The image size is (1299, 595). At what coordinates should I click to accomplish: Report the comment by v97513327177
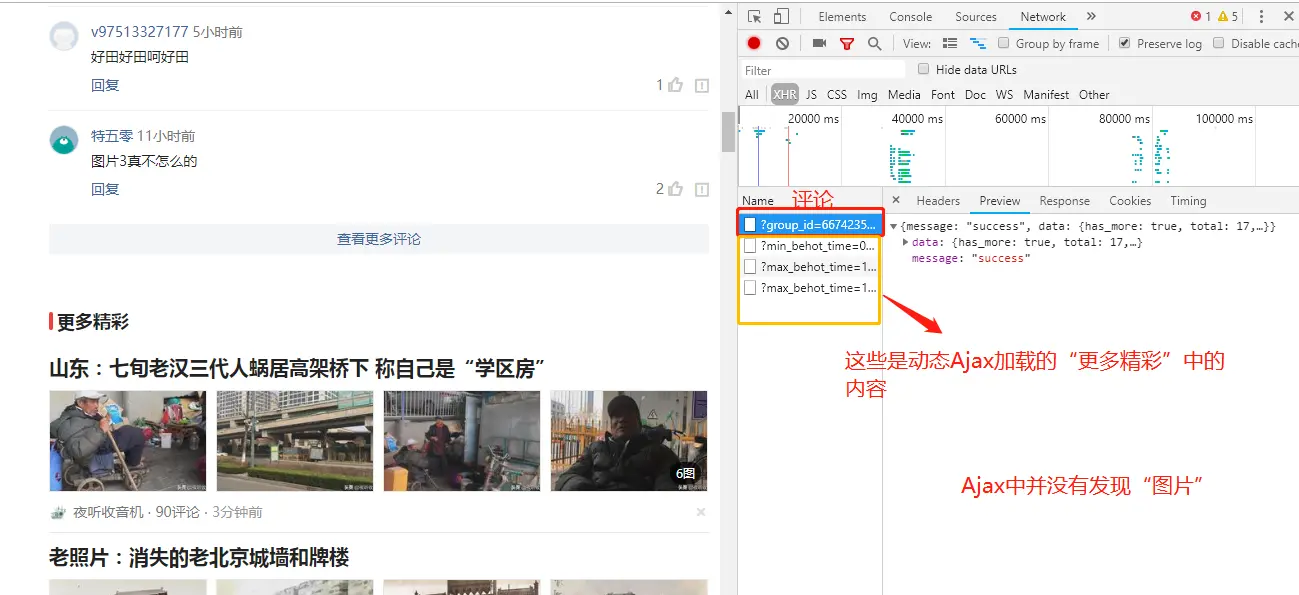[x=702, y=85]
